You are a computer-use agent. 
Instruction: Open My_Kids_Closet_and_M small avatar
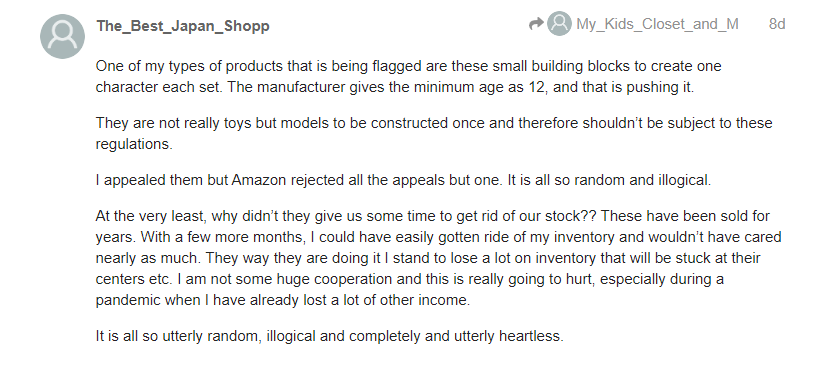[559, 24]
